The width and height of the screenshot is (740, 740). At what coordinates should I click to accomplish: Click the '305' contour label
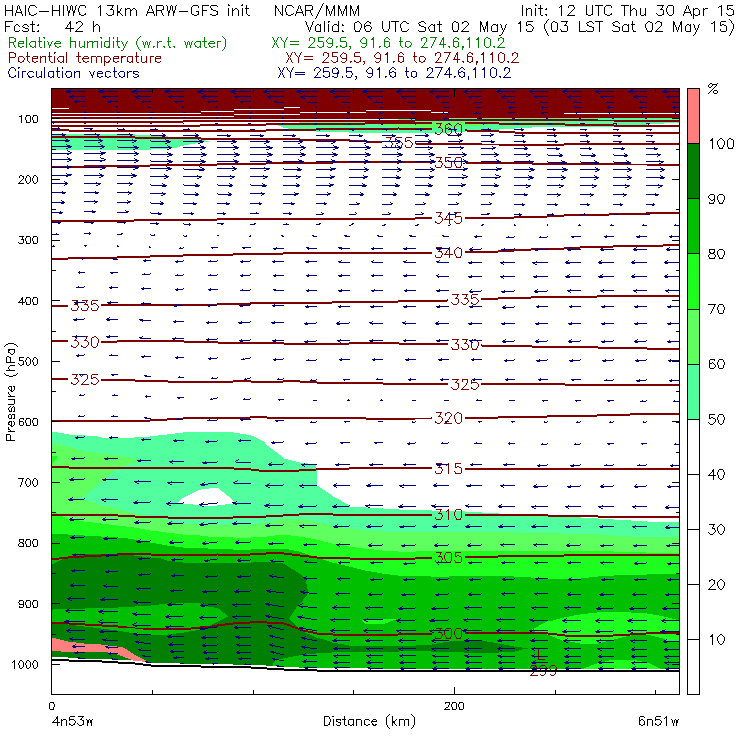point(448,558)
